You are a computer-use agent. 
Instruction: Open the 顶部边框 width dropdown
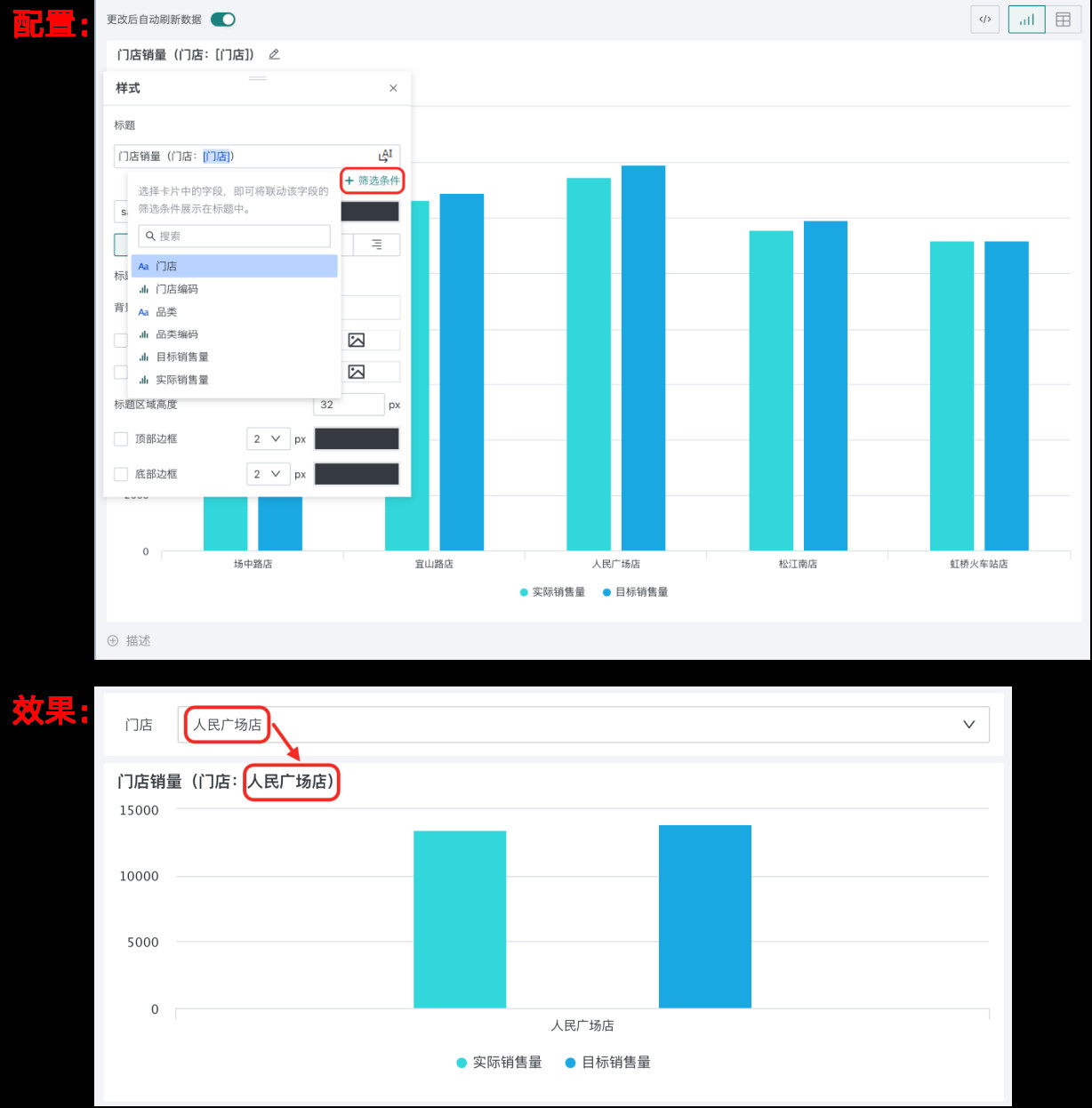tap(267, 439)
